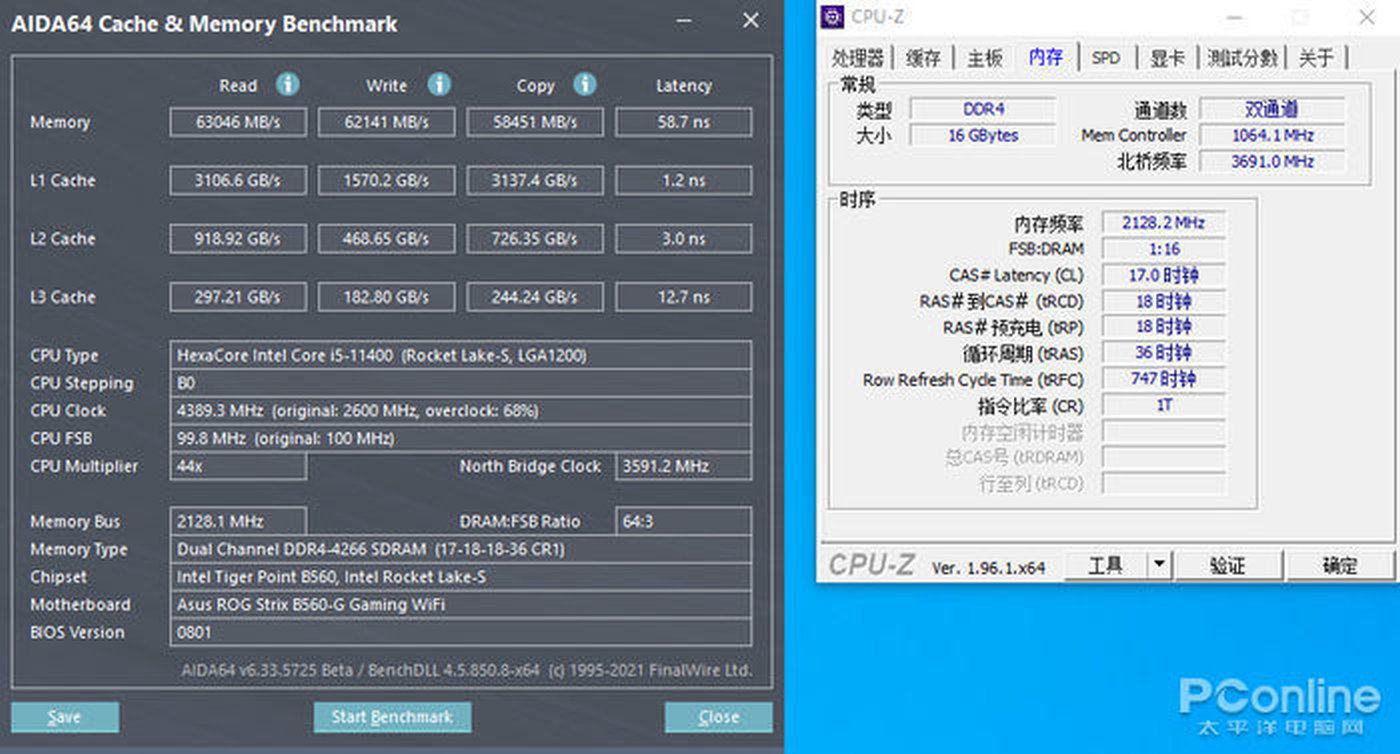This screenshot has width=1400, height=754.
Task: Click the Close button in AIDA64
Action: click(x=718, y=717)
